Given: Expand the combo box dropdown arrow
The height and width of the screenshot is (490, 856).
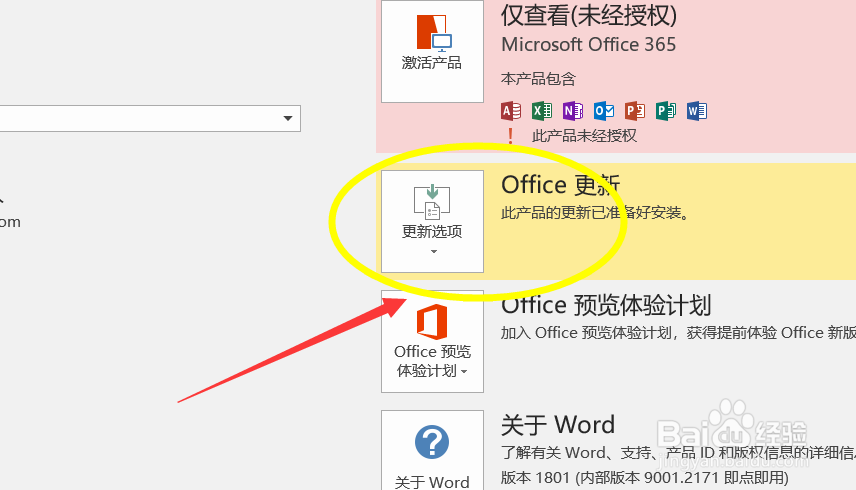Looking at the screenshot, I should (x=288, y=118).
